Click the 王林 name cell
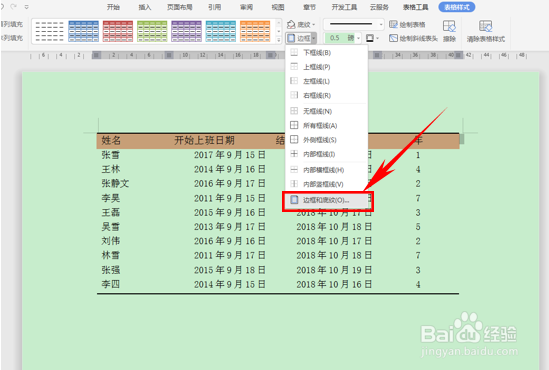Viewport: 549px width, 370px height. click(x=111, y=169)
